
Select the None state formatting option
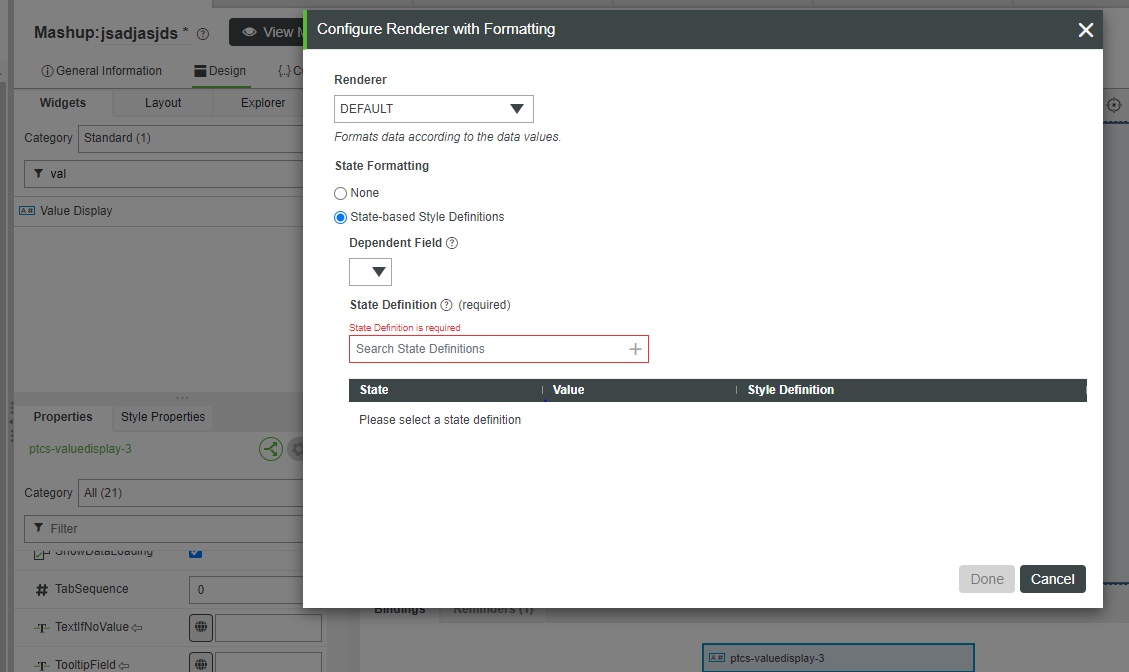[340, 193]
